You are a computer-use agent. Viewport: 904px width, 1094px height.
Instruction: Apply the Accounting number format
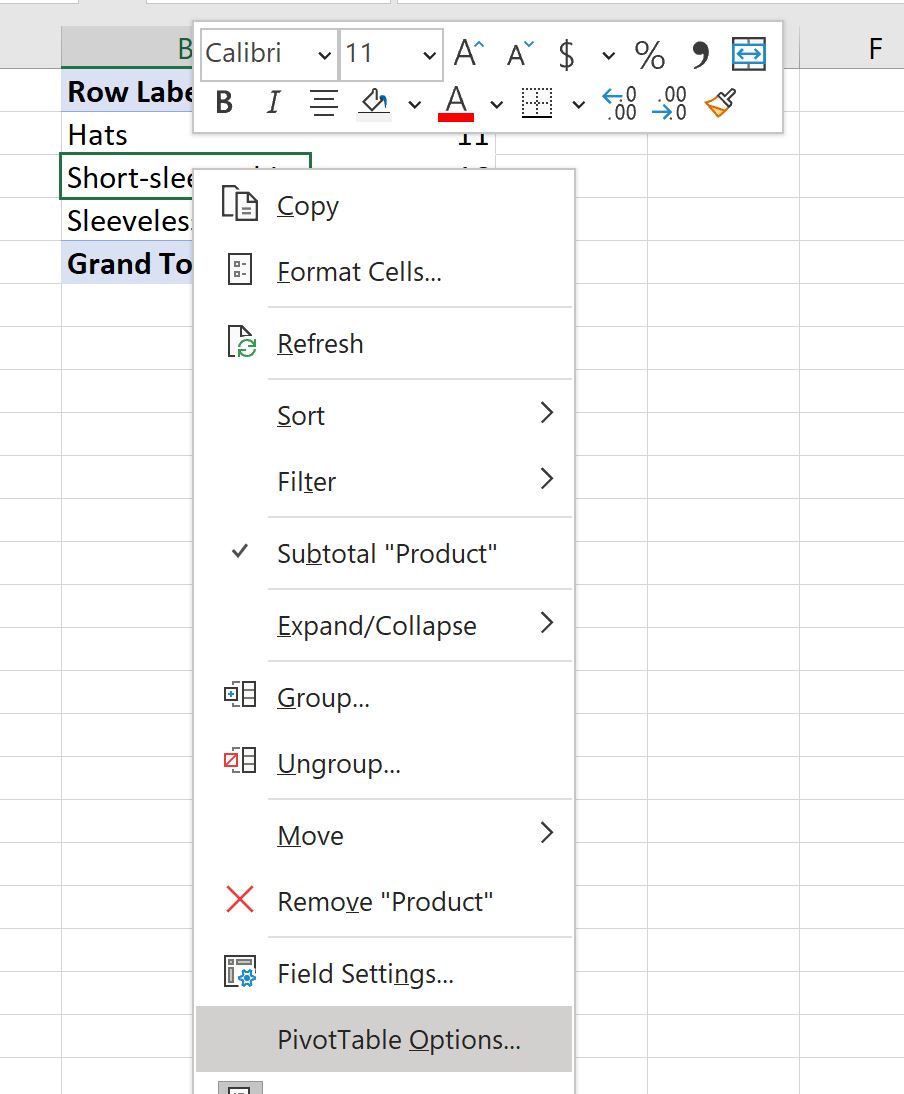point(566,56)
